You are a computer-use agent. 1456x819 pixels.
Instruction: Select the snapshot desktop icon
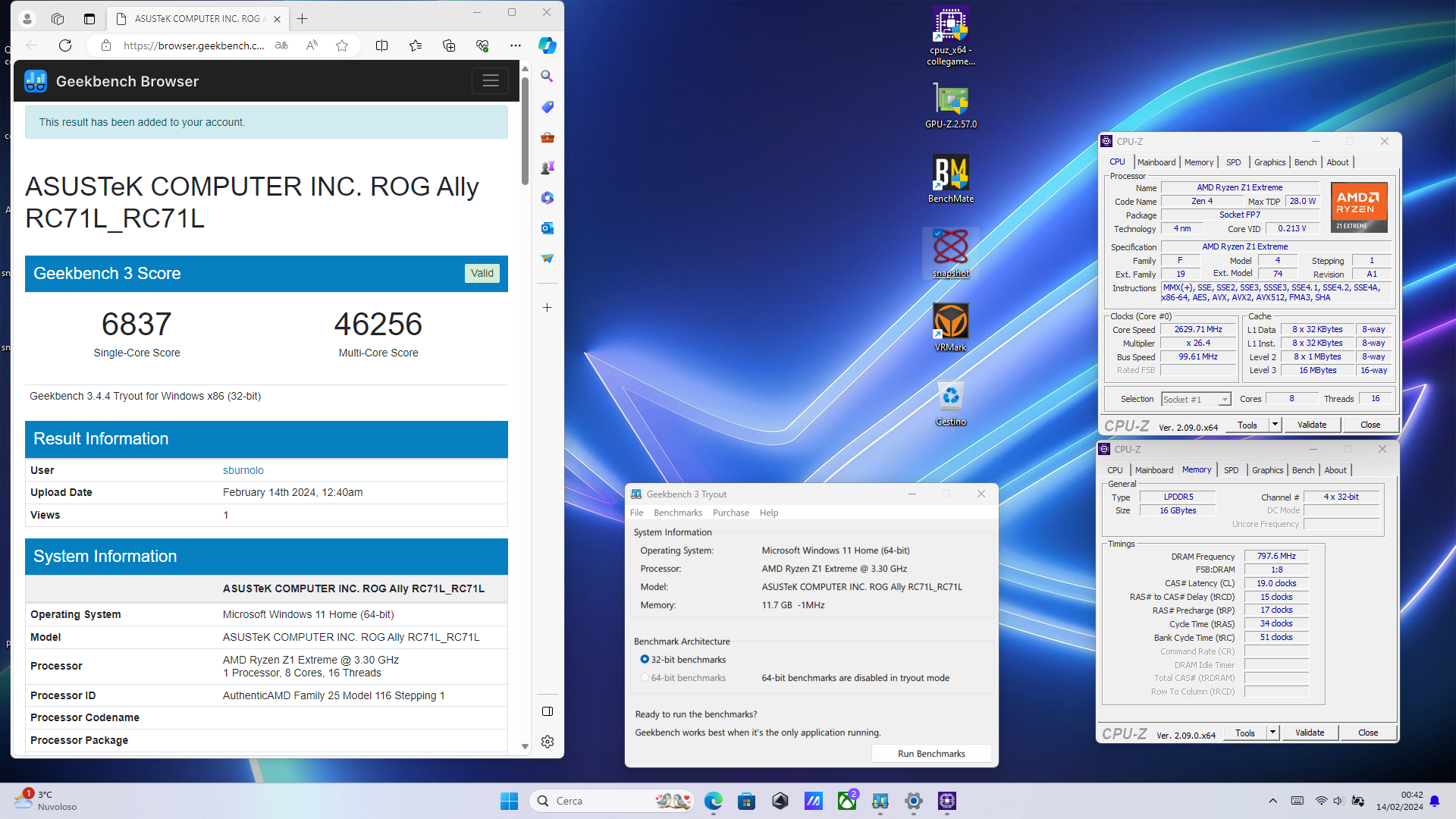click(950, 253)
